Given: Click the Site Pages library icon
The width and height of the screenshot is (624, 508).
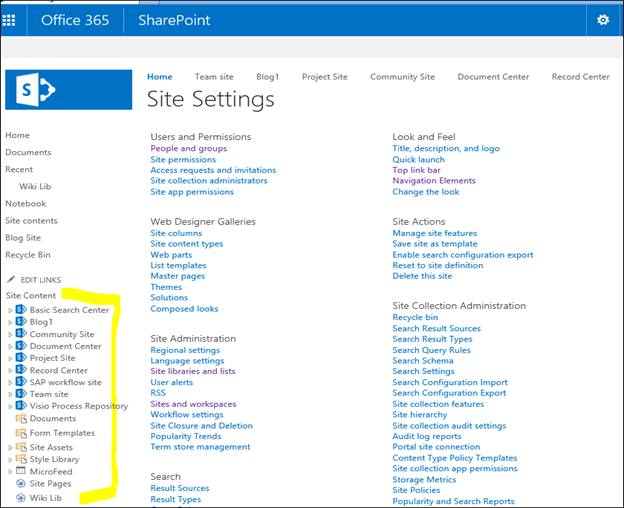Looking at the screenshot, I should pyautogui.click(x=21, y=484).
